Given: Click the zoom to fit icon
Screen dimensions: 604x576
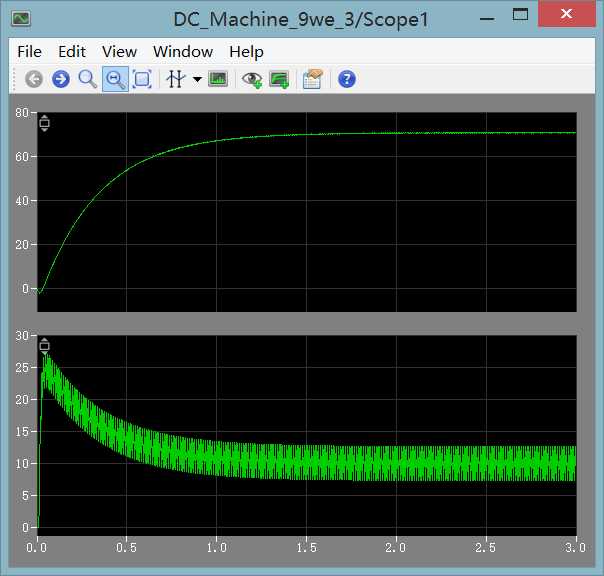Looking at the screenshot, I should (x=142, y=79).
